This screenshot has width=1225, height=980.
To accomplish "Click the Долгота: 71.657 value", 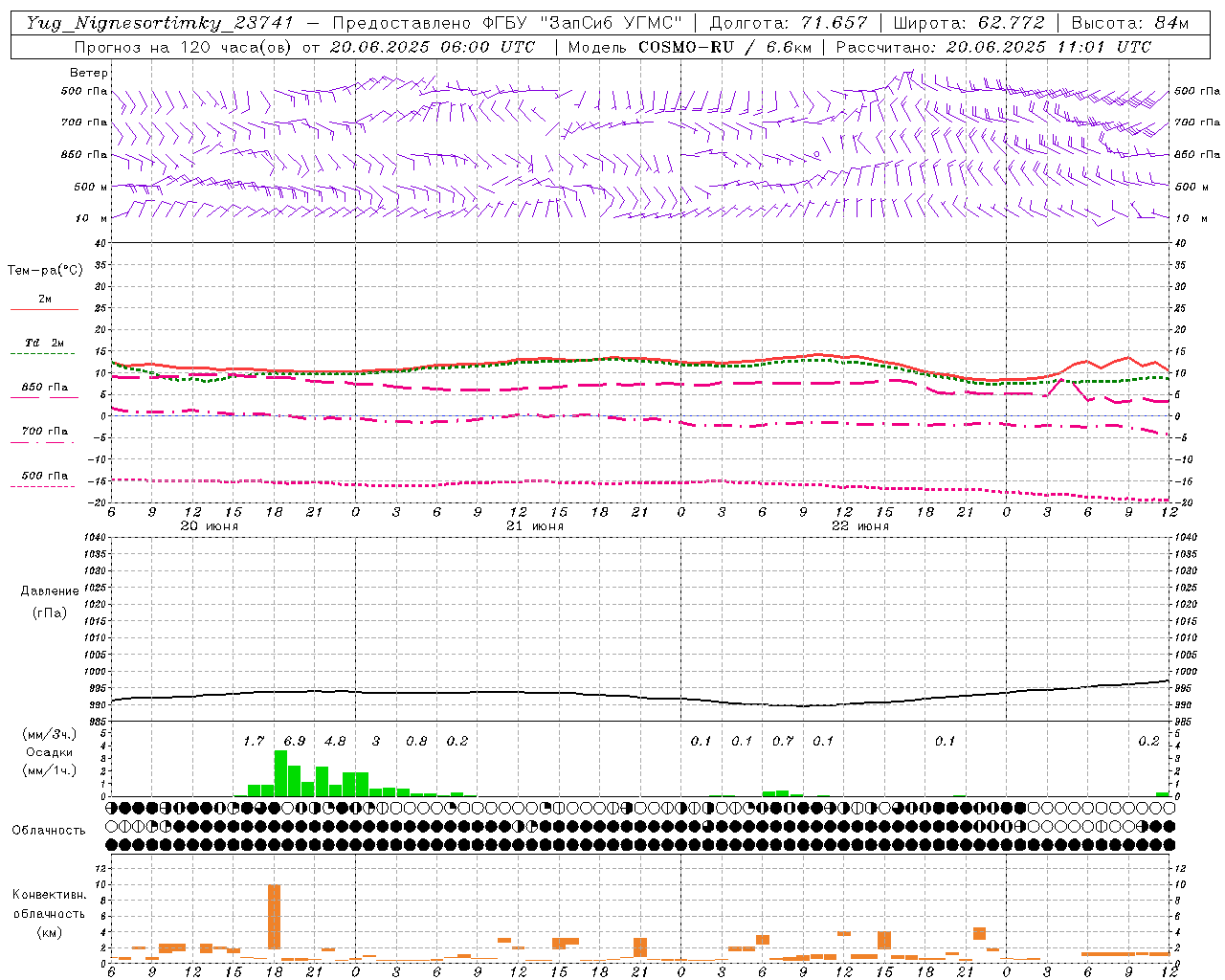I will point(789,23).
